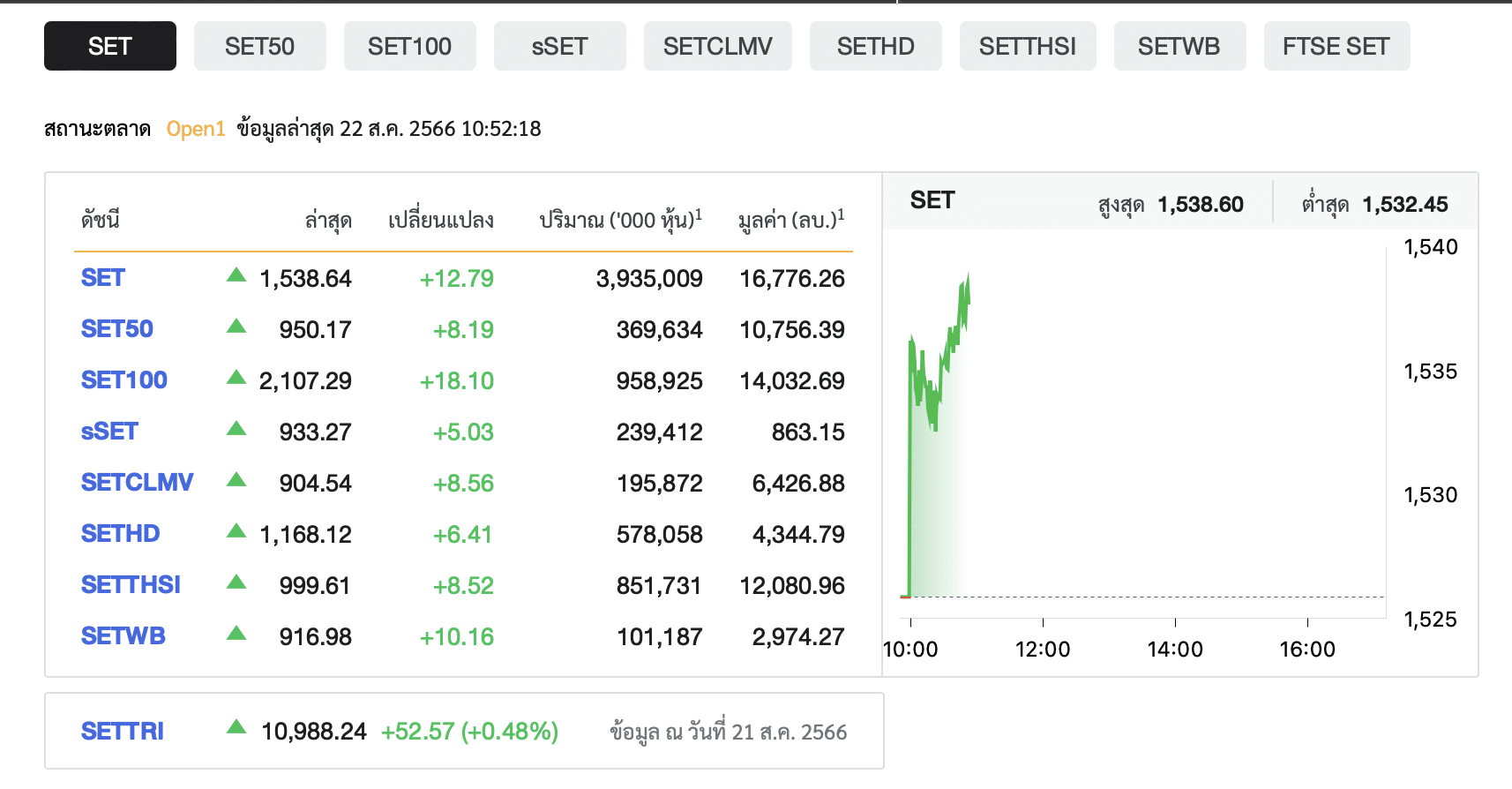1512x789 pixels.
Task: Click the green up arrow in SETWB row
Action: [x=236, y=633]
